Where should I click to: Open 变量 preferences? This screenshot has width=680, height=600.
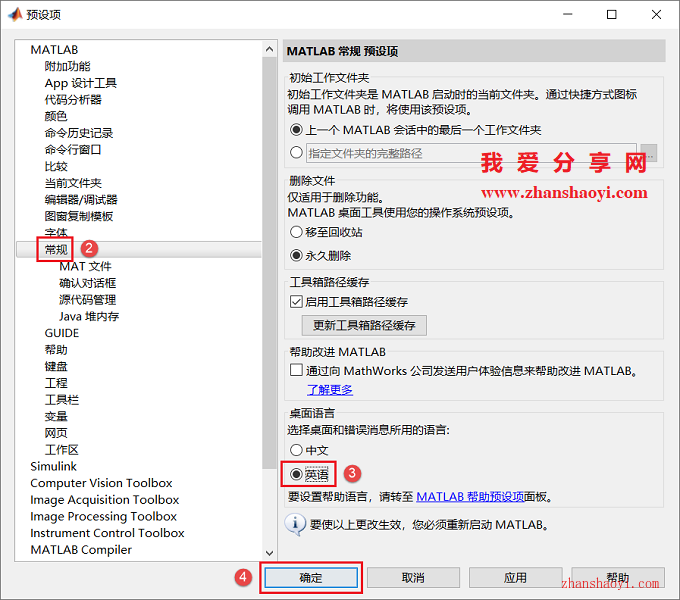[x=56, y=416]
